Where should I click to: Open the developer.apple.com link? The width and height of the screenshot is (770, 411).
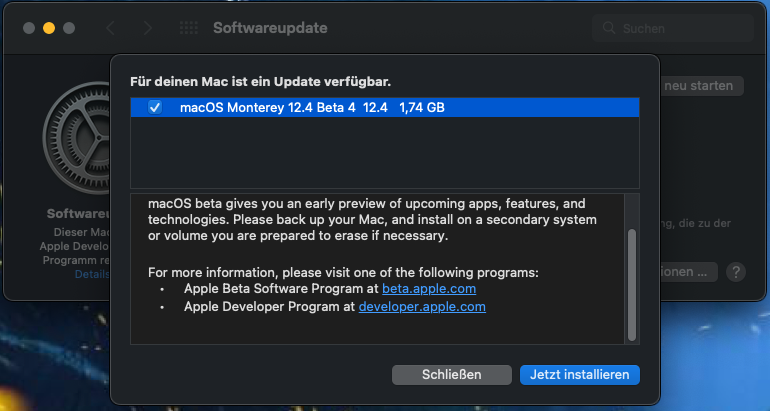tap(422, 307)
